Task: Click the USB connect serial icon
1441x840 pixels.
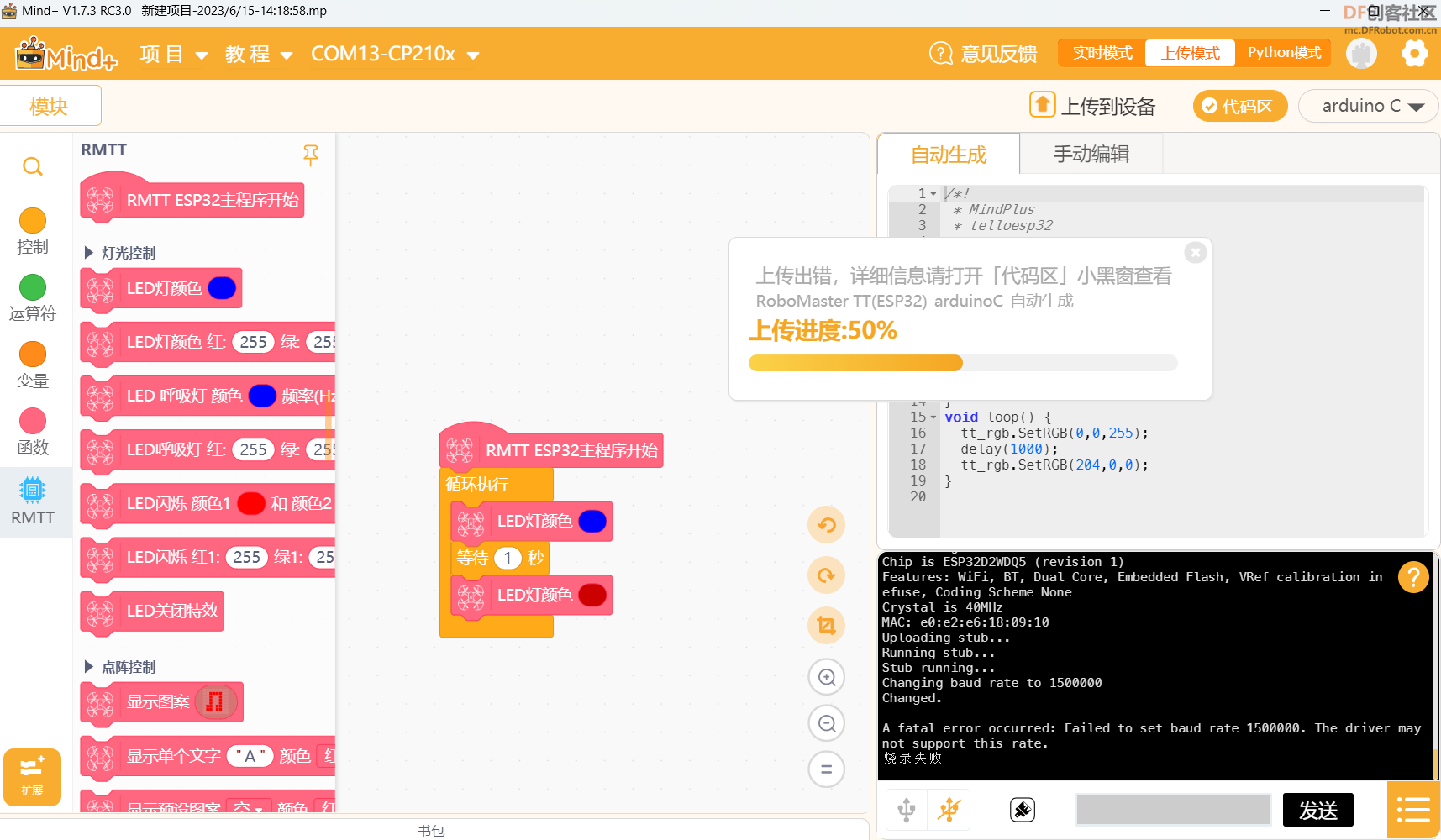Action: pyautogui.click(x=907, y=810)
